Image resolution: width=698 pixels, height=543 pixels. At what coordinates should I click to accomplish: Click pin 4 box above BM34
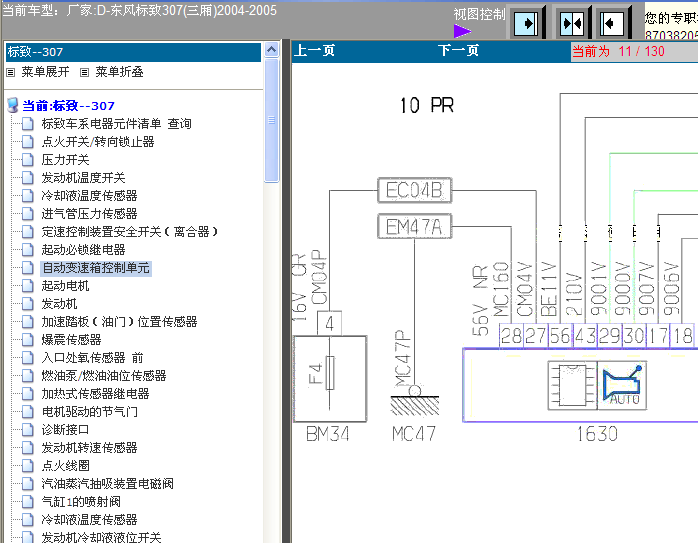(329, 324)
